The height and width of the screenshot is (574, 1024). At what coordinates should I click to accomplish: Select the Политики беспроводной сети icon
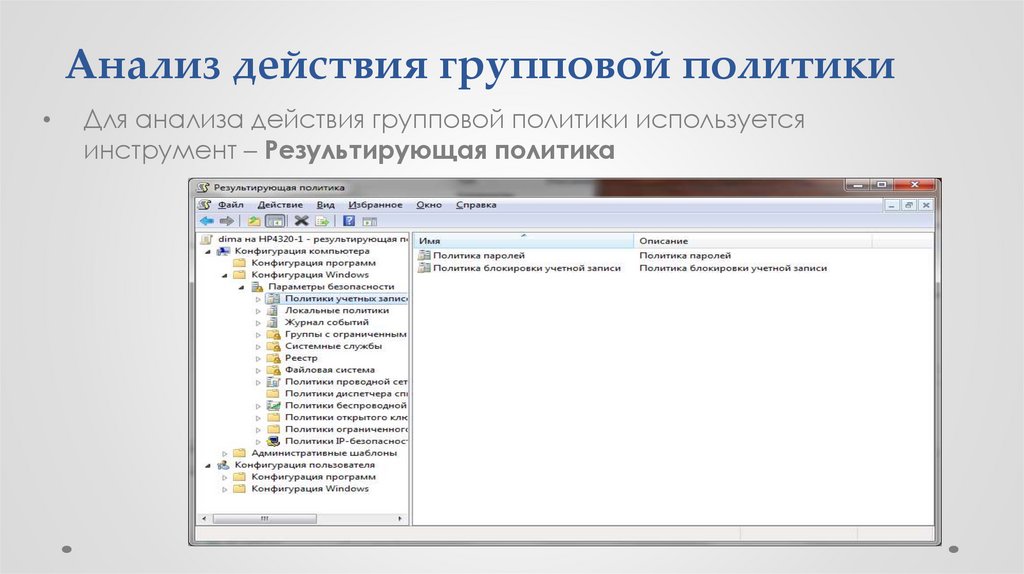click(274, 406)
